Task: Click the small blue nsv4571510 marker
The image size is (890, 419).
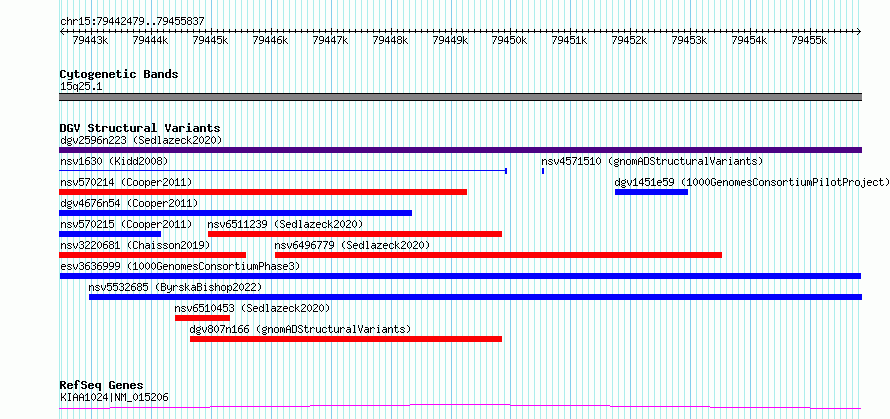Action: coord(543,170)
